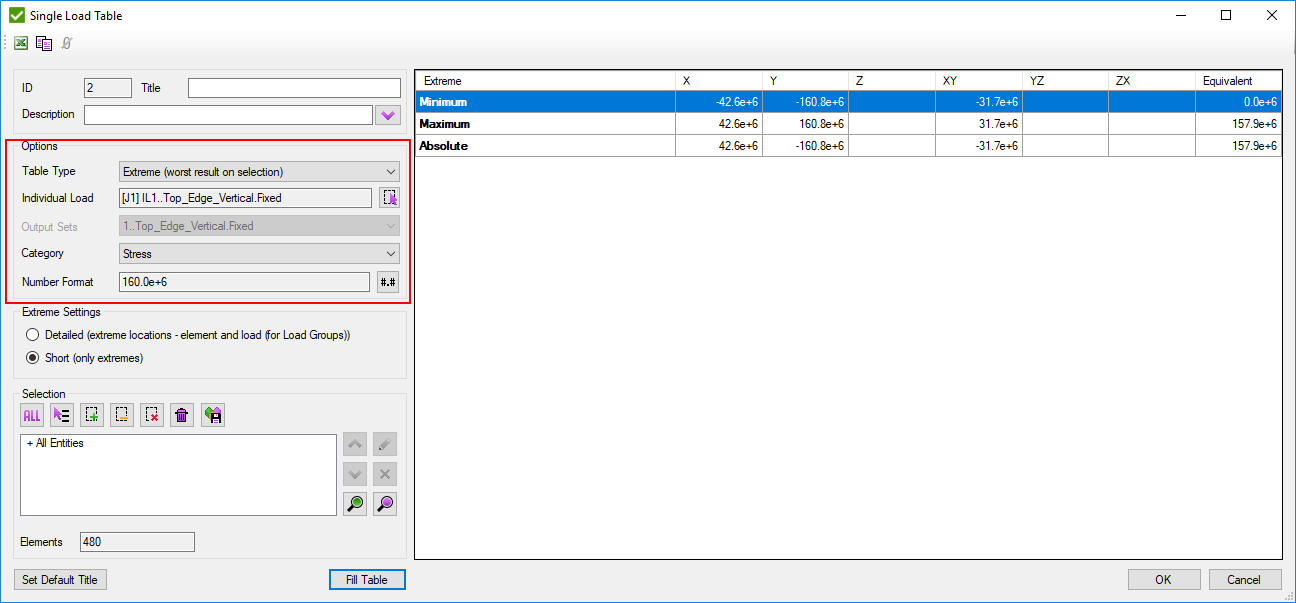Click the select-from-list cursor icon
1296x603 pixels.
[62, 415]
